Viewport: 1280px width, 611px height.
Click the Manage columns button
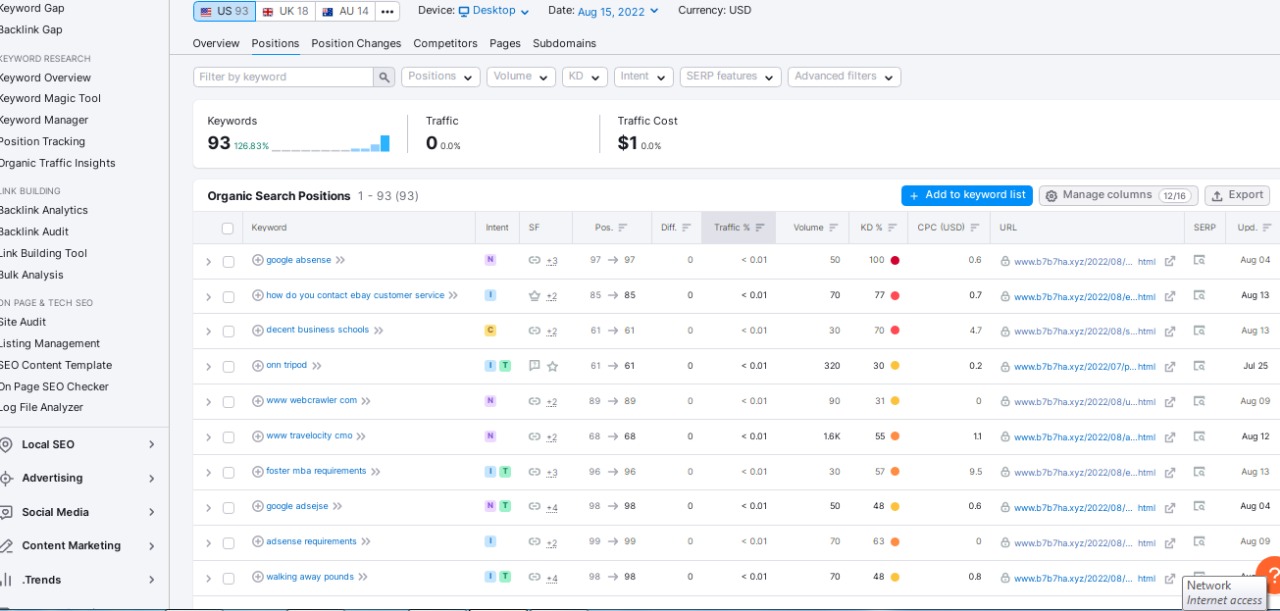point(1118,196)
